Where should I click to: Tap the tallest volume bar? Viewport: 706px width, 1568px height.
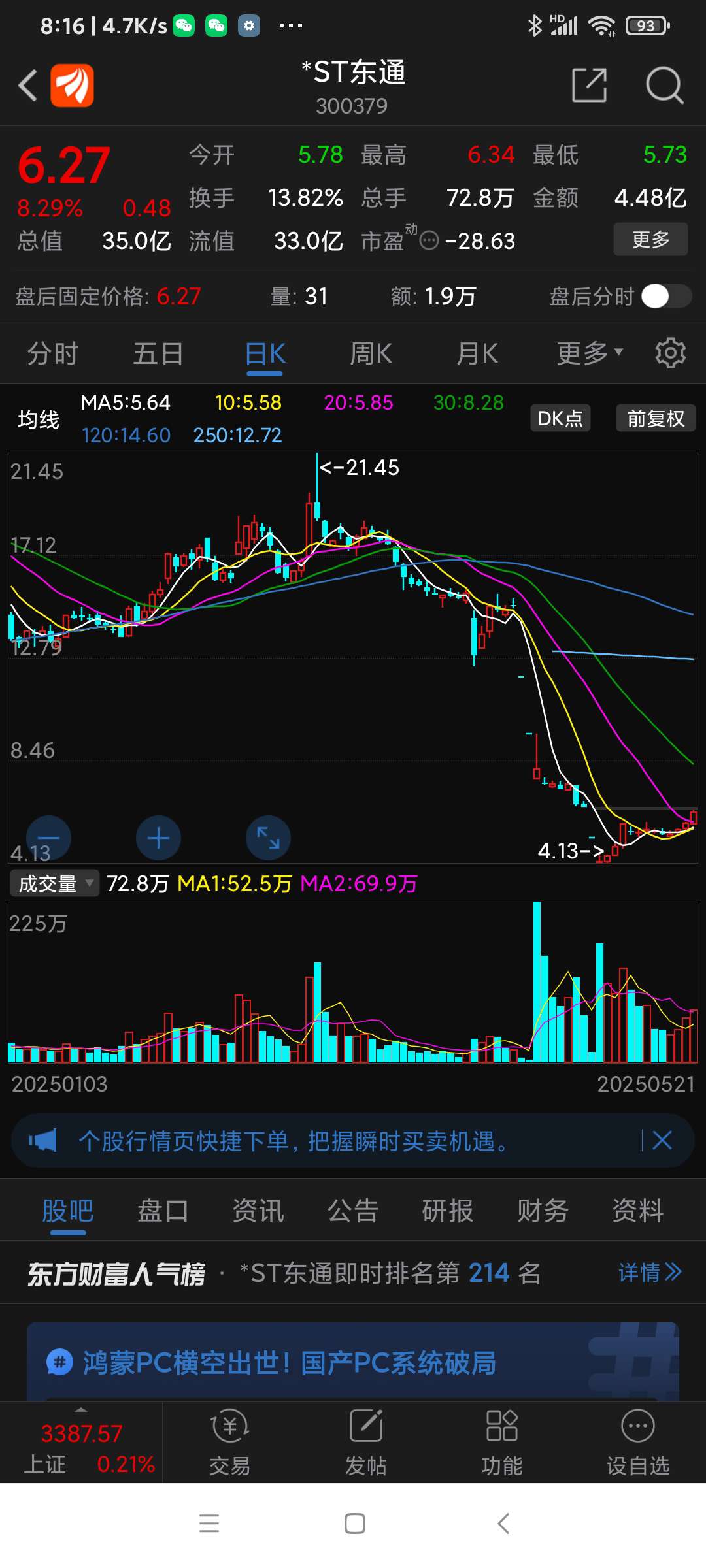(x=537, y=982)
